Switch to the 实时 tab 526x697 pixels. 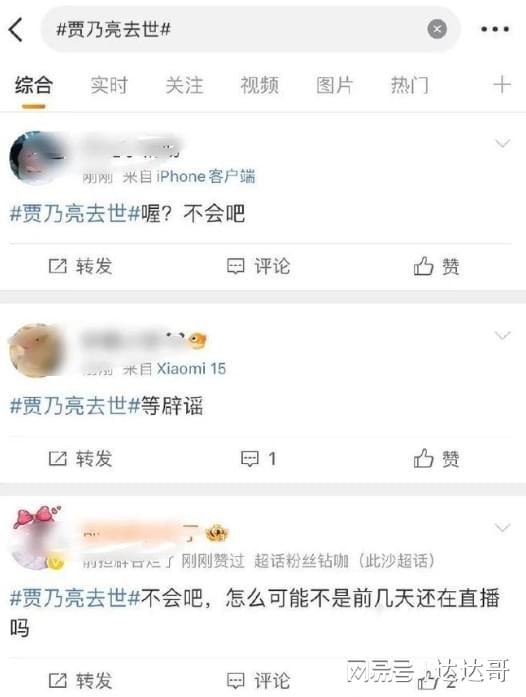tap(109, 85)
